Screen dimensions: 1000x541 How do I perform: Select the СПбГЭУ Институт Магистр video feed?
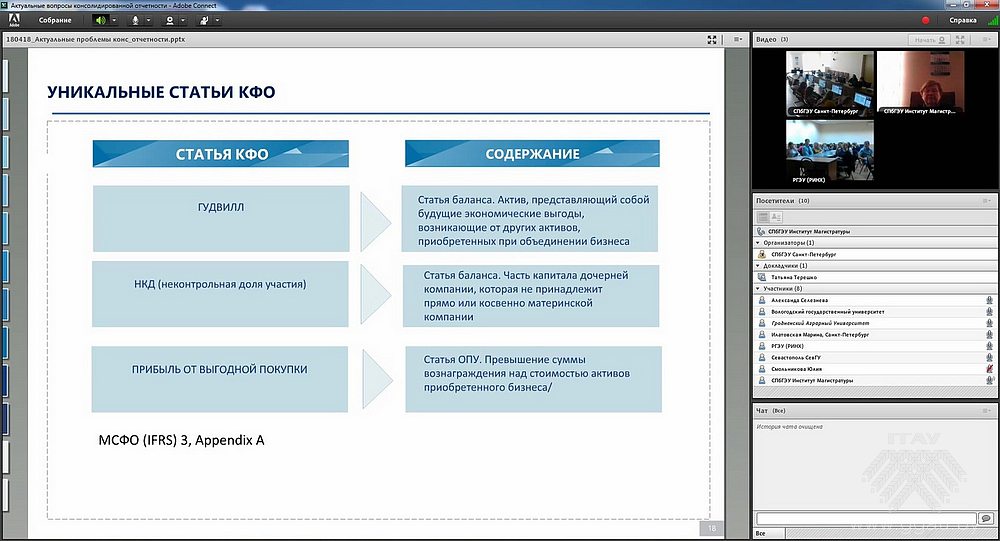pos(920,83)
